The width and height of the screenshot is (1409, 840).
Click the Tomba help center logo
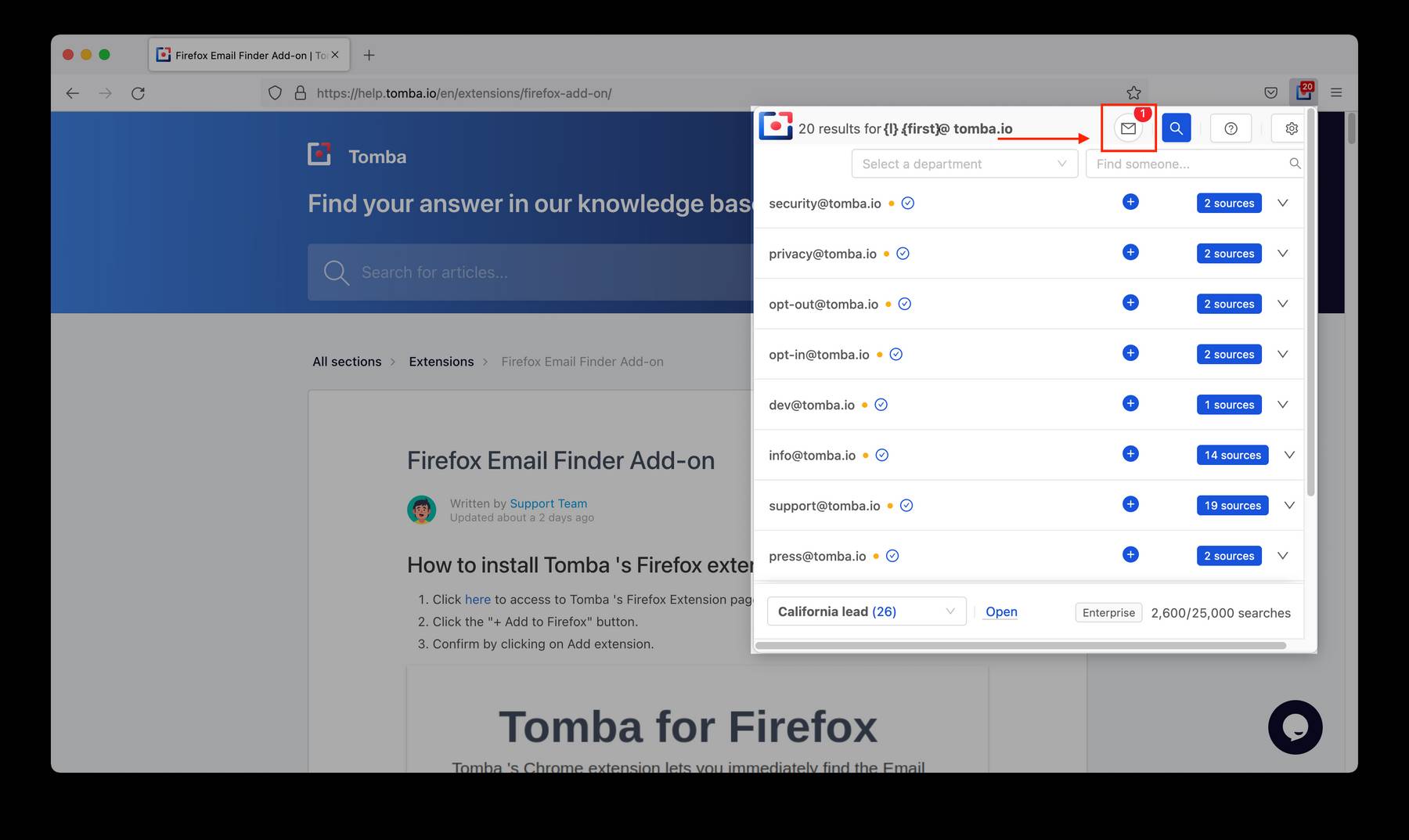357,155
